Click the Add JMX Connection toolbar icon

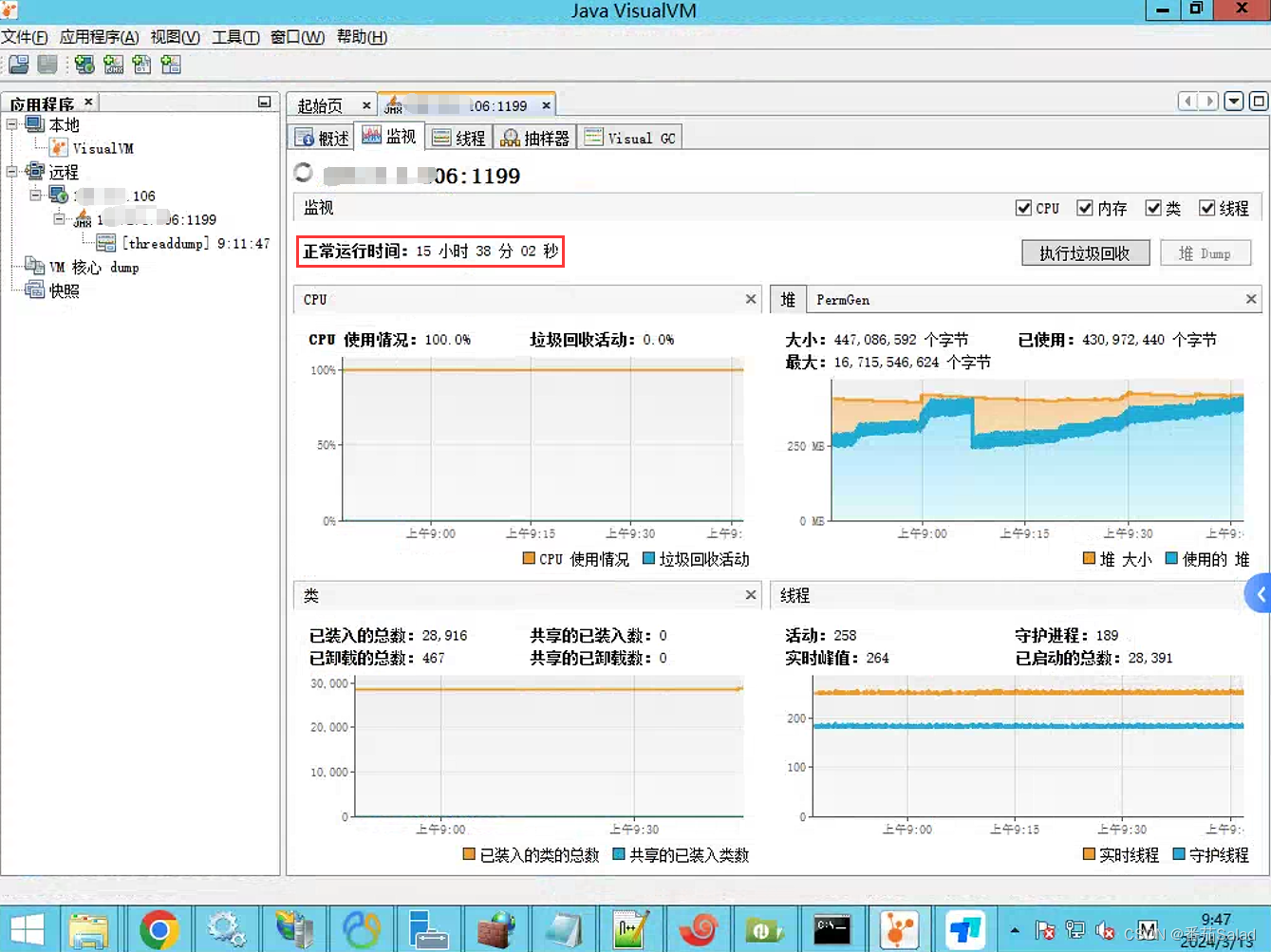[114, 65]
